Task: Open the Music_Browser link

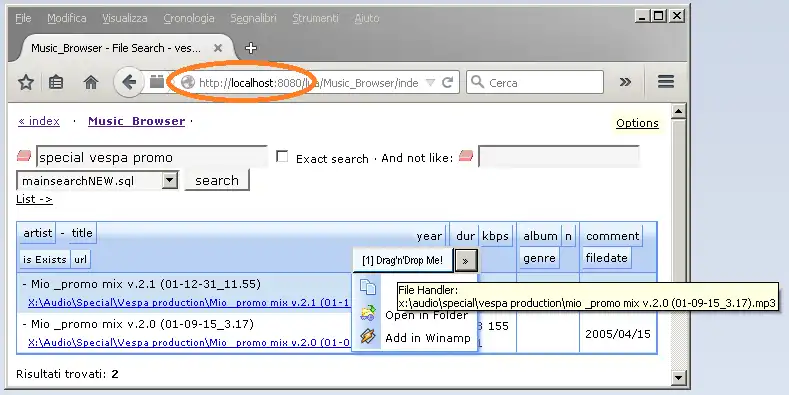Action: (x=136, y=121)
